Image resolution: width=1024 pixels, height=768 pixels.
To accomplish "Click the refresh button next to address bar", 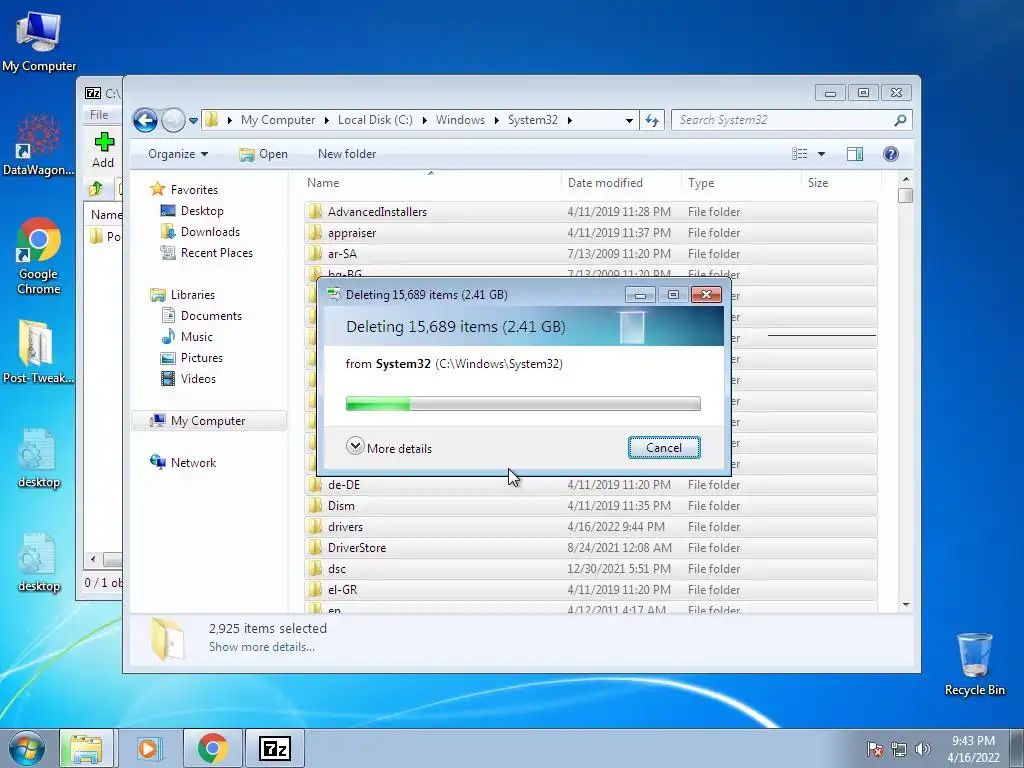I will [x=652, y=120].
